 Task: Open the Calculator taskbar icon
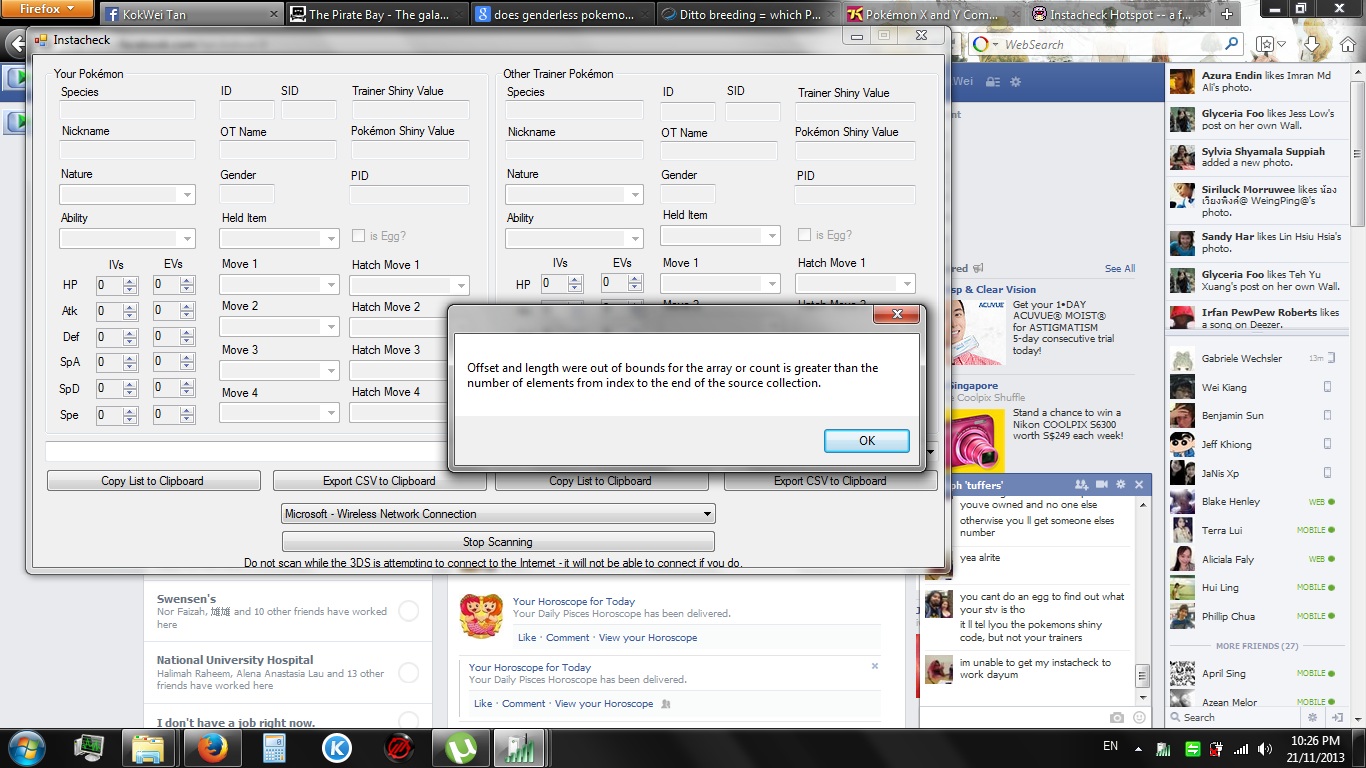pyautogui.click(x=274, y=748)
